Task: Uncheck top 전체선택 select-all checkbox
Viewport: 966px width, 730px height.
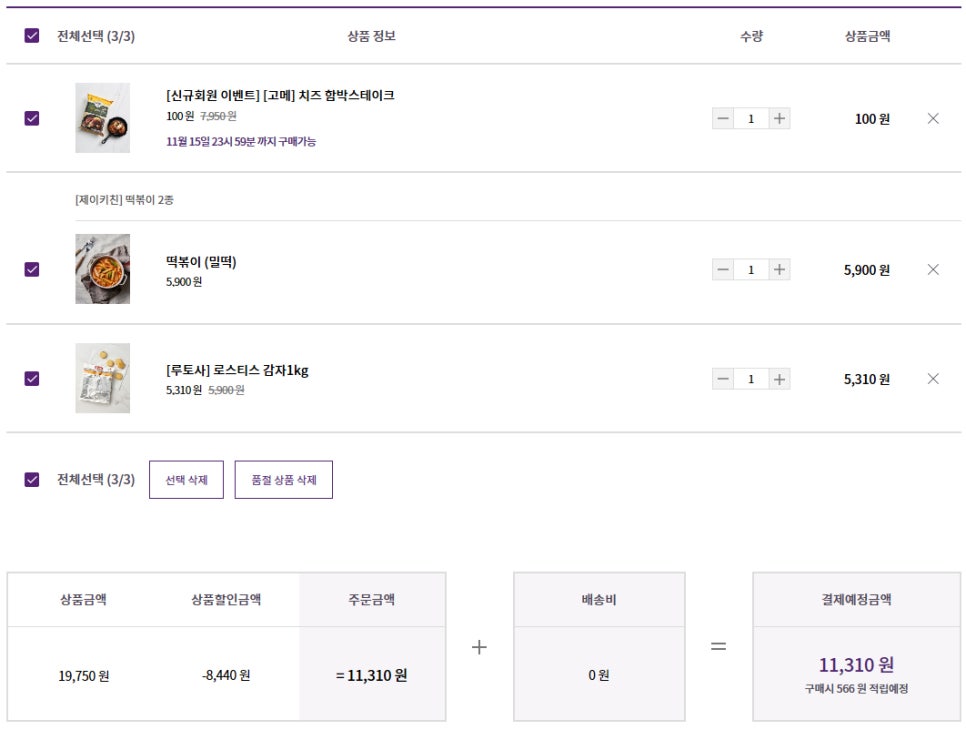Action: coord(31,36)
